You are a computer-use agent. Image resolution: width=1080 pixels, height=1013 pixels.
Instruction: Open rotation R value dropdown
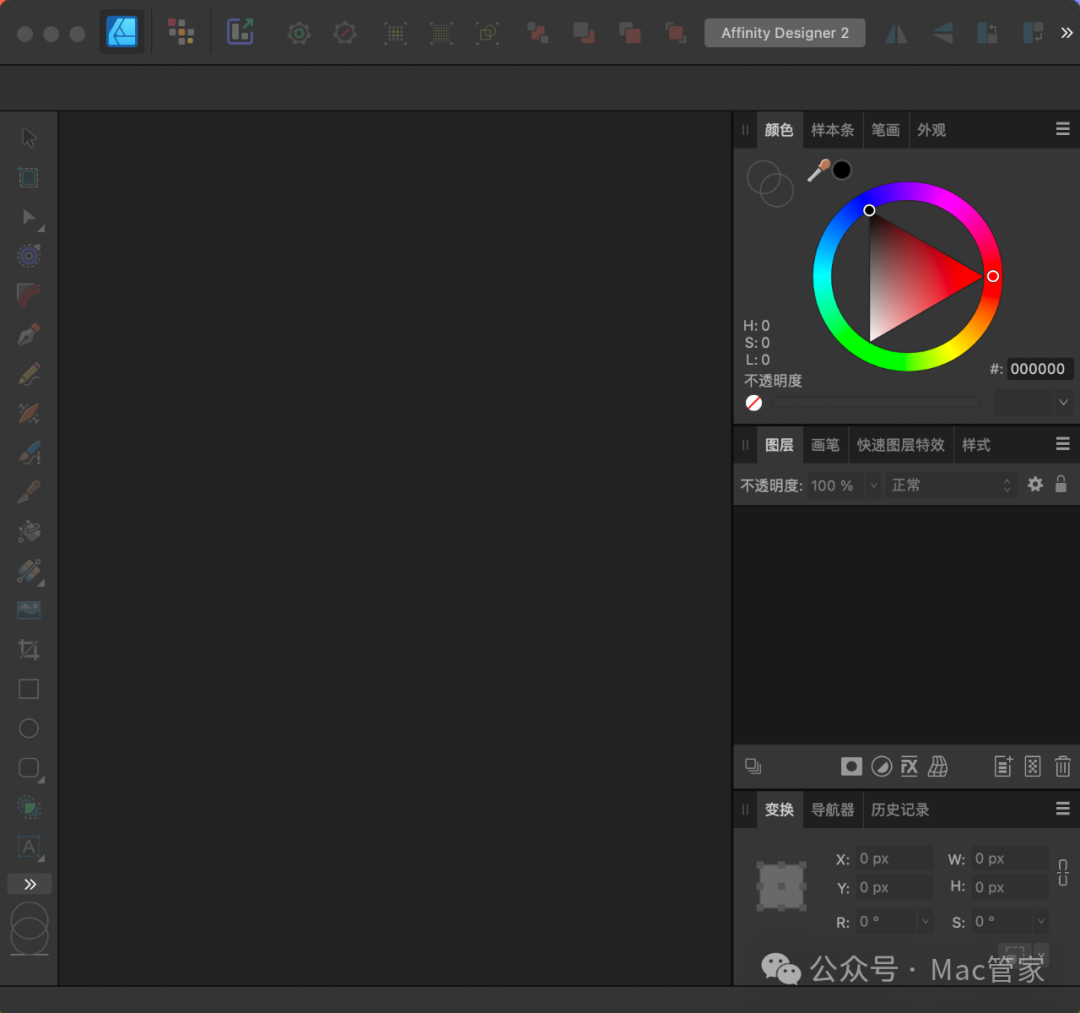(x=925, y=921)
